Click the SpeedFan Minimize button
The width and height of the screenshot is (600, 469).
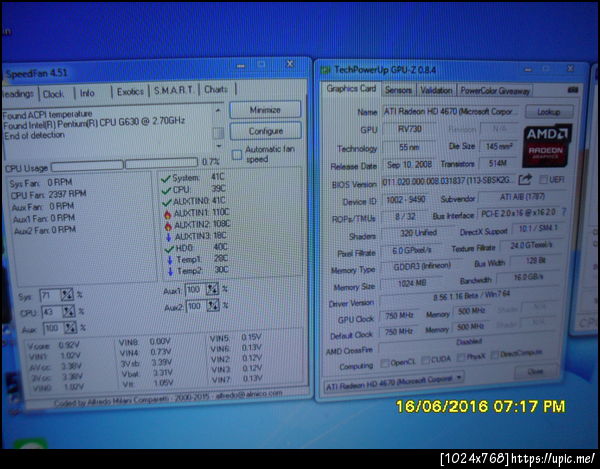click(x=265, y=110)
